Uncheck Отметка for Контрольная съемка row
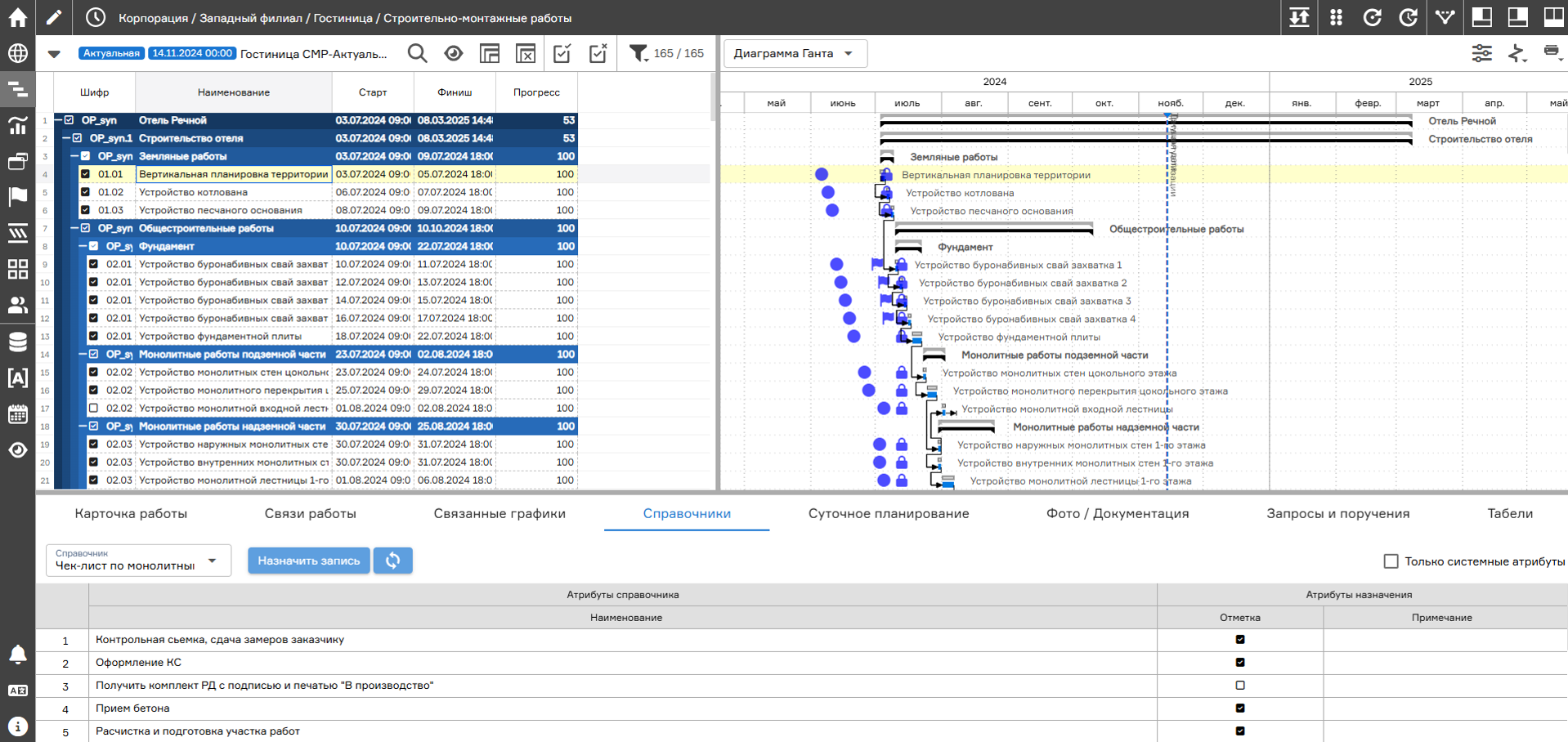Image resolution: width=1568 pixels, height=742 pixels. point(1240,640)
